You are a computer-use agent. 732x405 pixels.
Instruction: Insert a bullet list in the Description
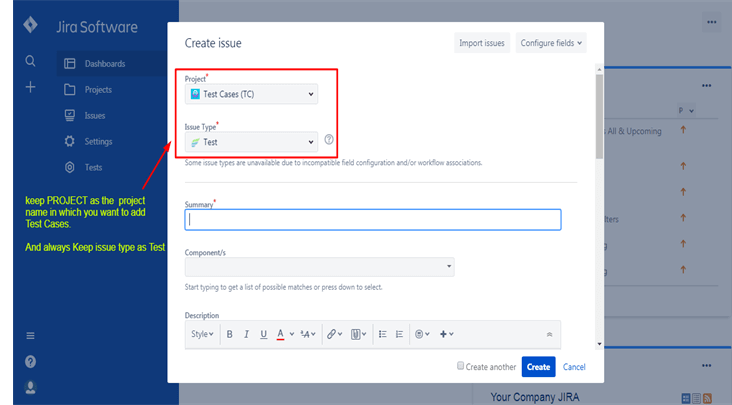point(382,334)
